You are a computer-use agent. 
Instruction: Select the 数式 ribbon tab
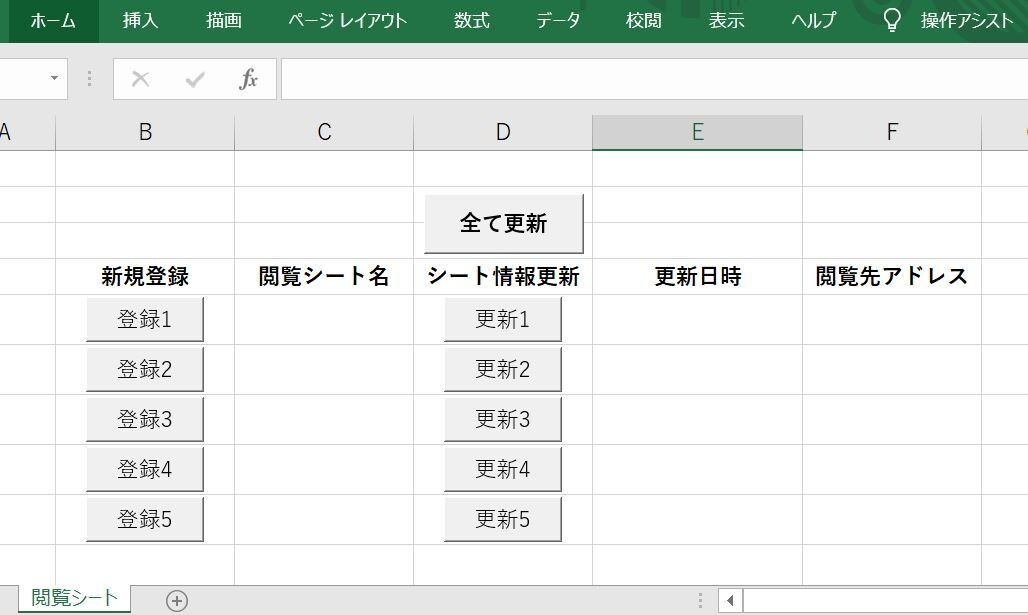[x=471, y=21]
